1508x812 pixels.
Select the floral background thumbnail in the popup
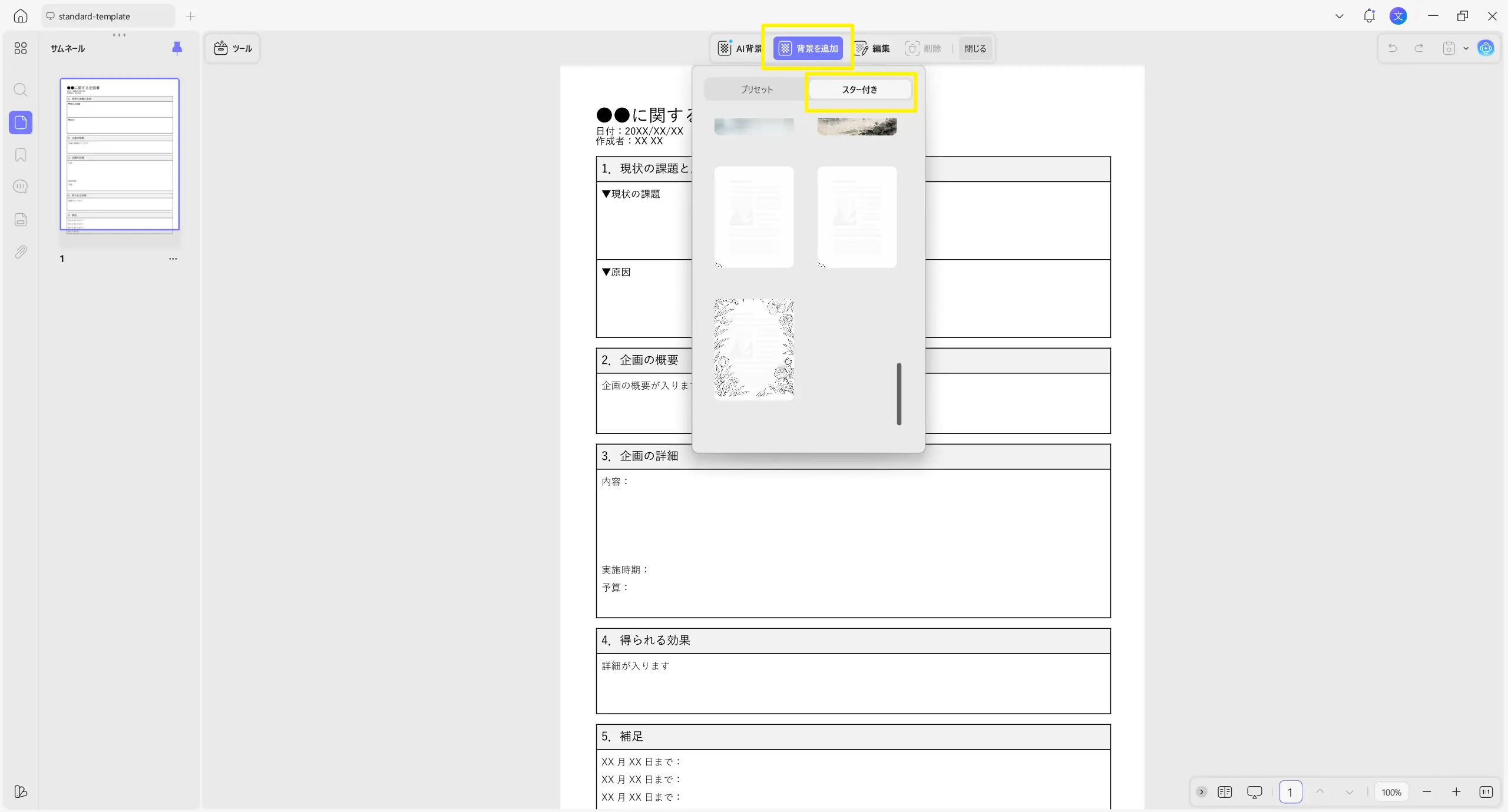pos(753,348)
